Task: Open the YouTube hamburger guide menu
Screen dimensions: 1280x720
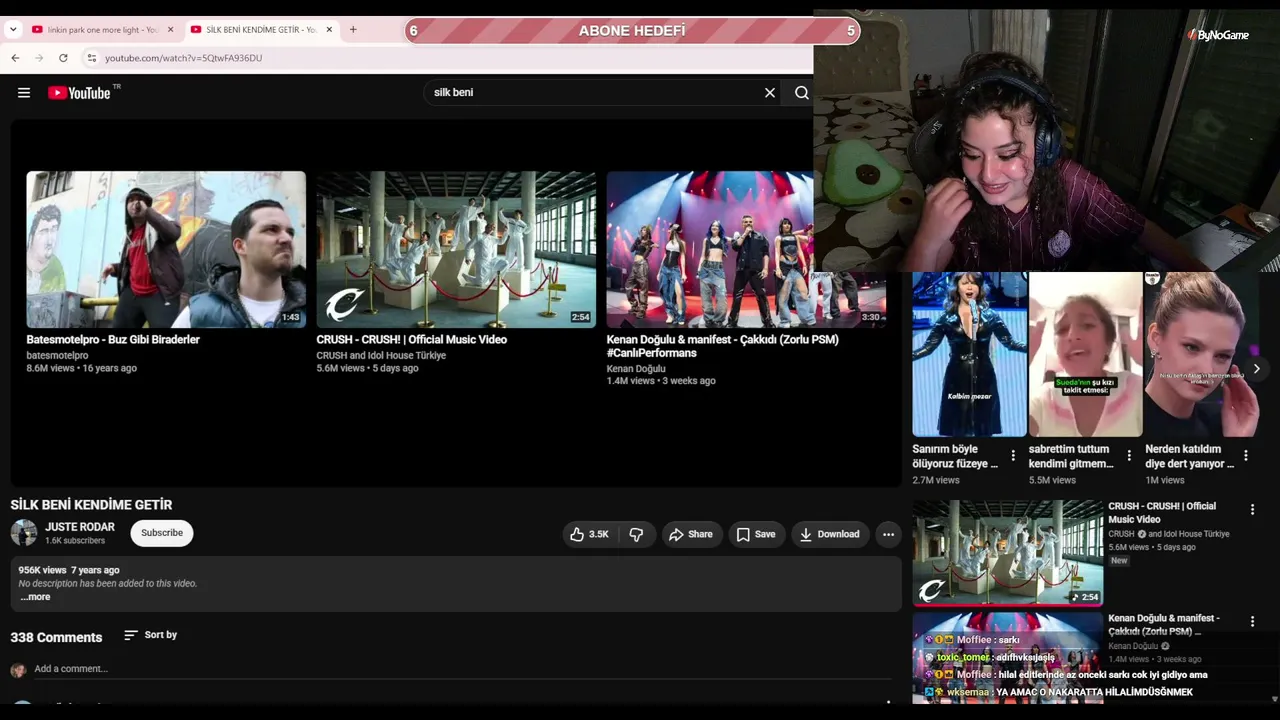Action: point(24,93)
